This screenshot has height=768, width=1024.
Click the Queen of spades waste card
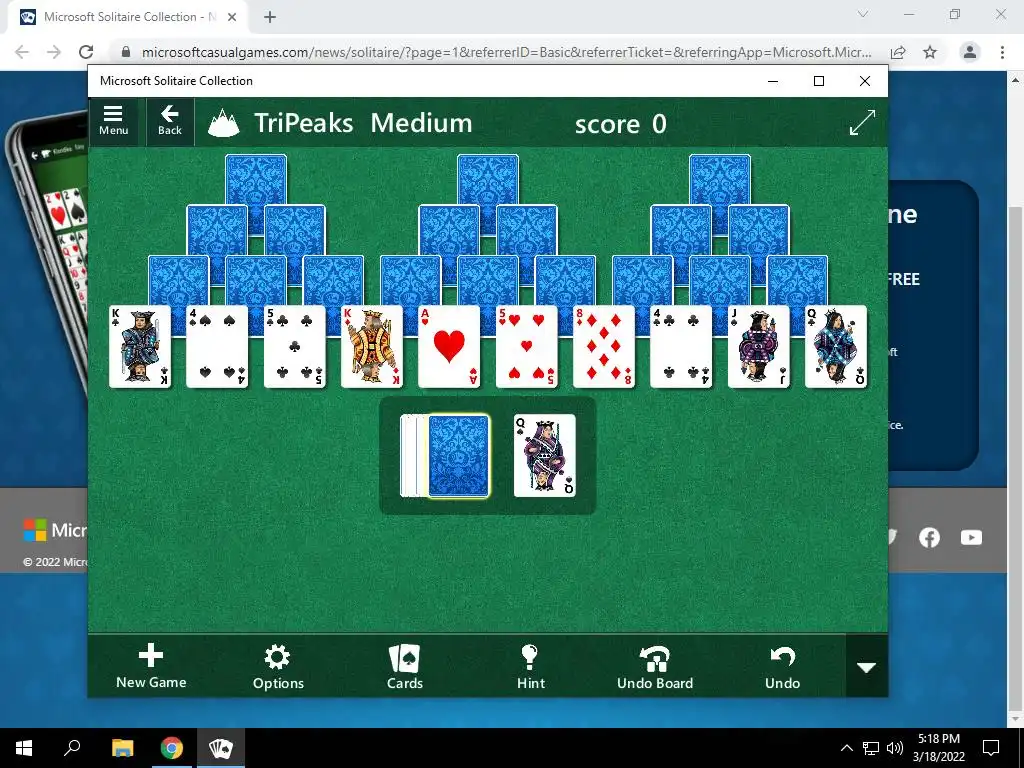[x=545, y=456]
